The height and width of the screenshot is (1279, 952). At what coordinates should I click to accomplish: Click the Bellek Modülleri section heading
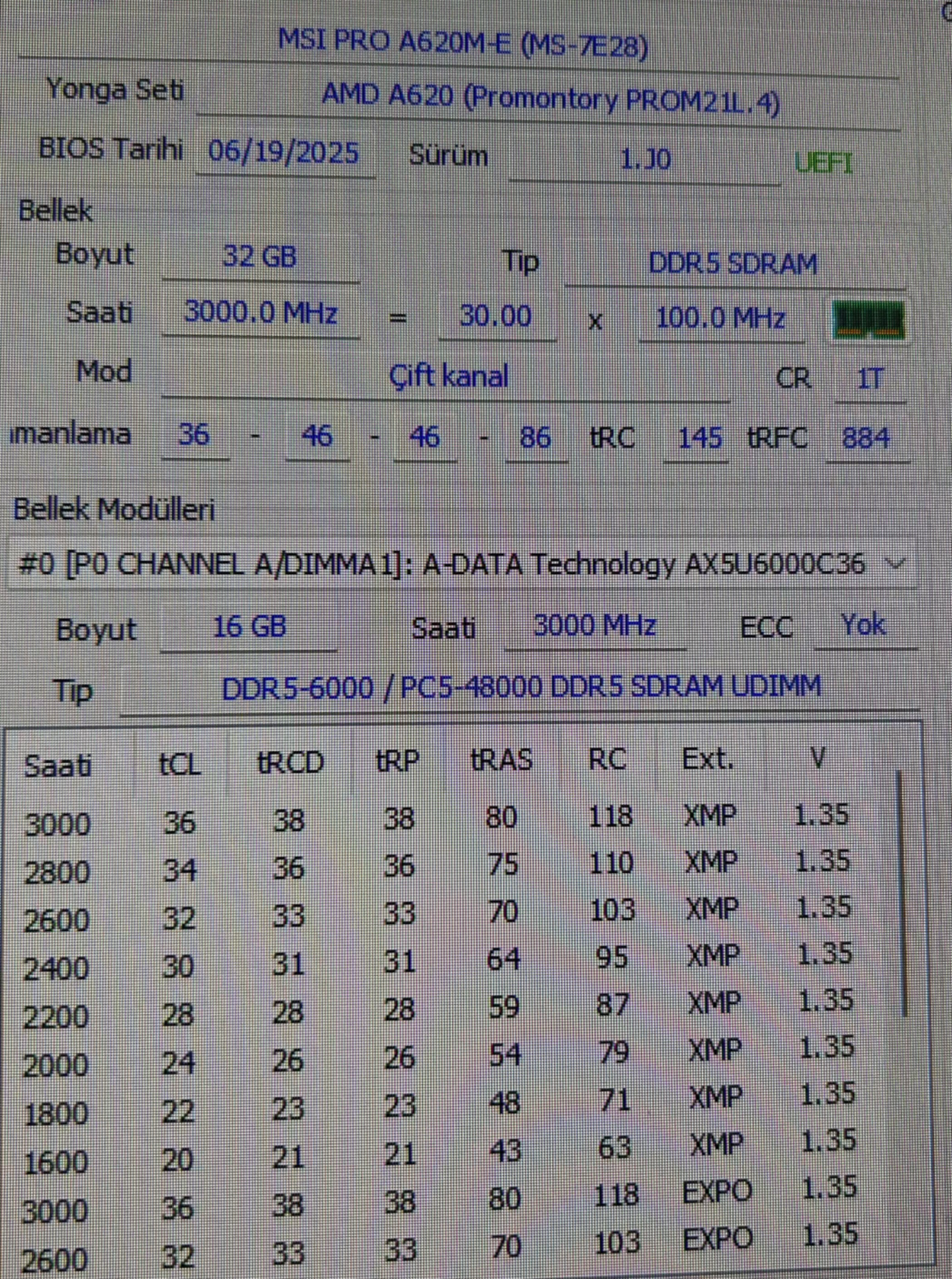coord(114,509)
